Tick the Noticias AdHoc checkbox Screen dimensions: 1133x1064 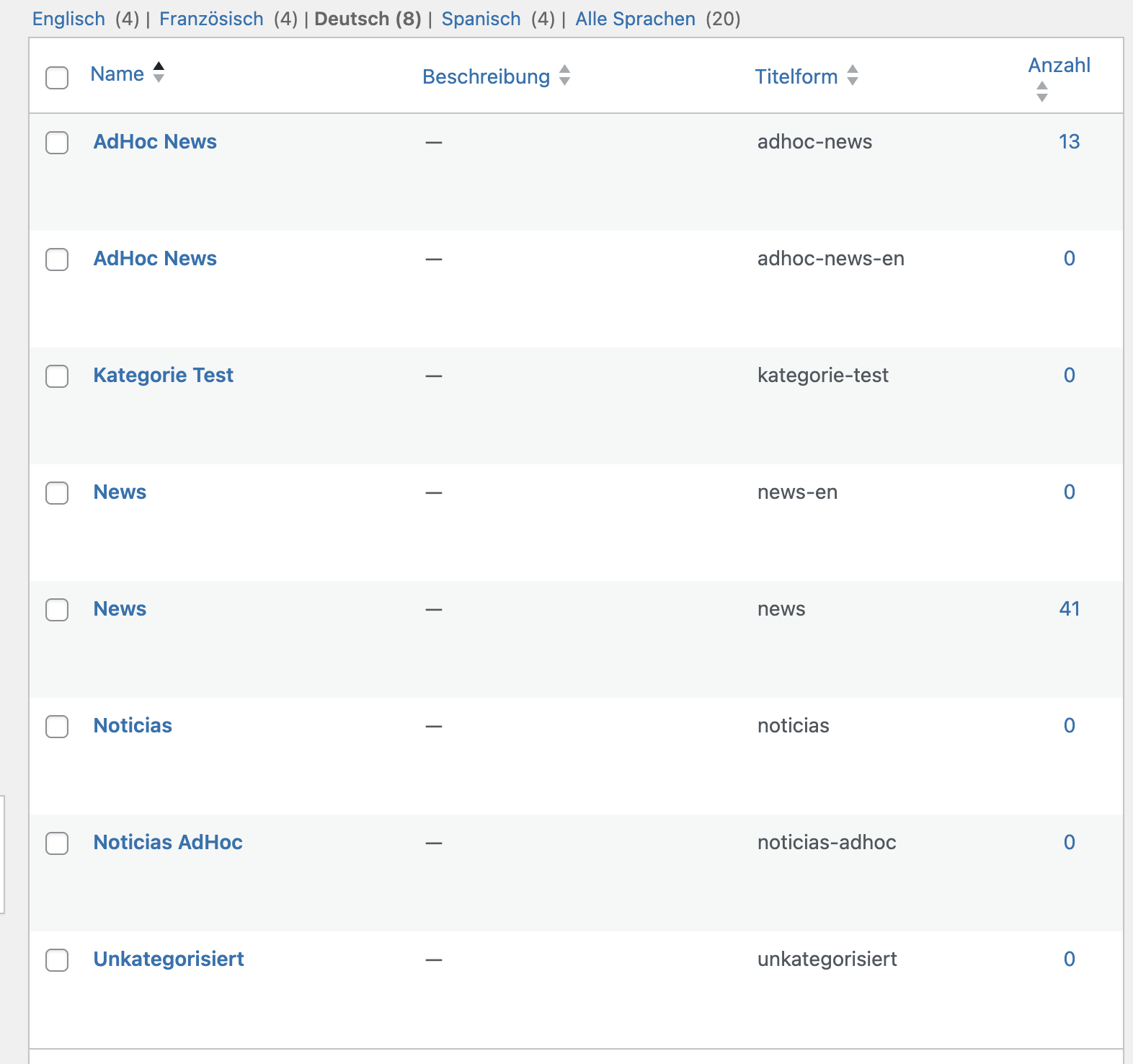57,843
